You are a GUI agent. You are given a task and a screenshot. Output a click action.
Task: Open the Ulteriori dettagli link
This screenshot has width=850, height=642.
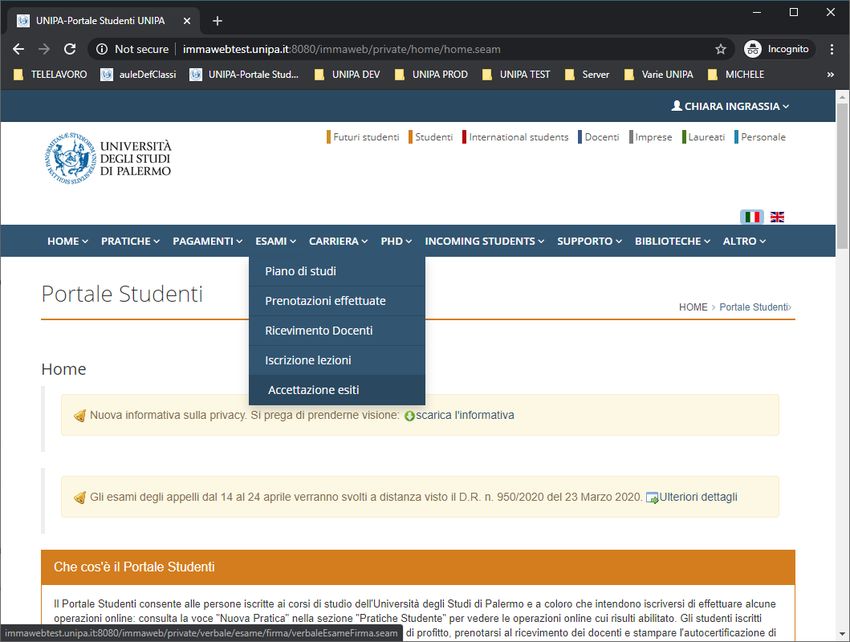(x=697, y=497)
